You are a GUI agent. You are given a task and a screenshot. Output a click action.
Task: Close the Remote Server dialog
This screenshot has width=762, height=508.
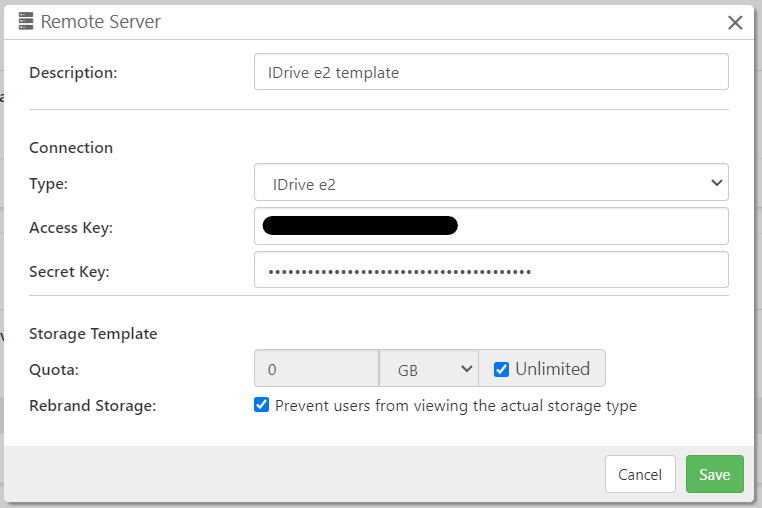pyautogui.click(x=735, y=22)
